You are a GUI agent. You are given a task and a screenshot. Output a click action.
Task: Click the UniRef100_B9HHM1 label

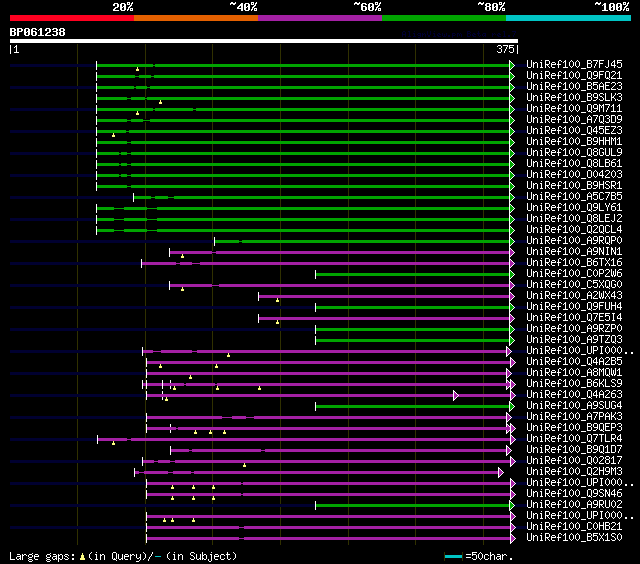(574, 142)
